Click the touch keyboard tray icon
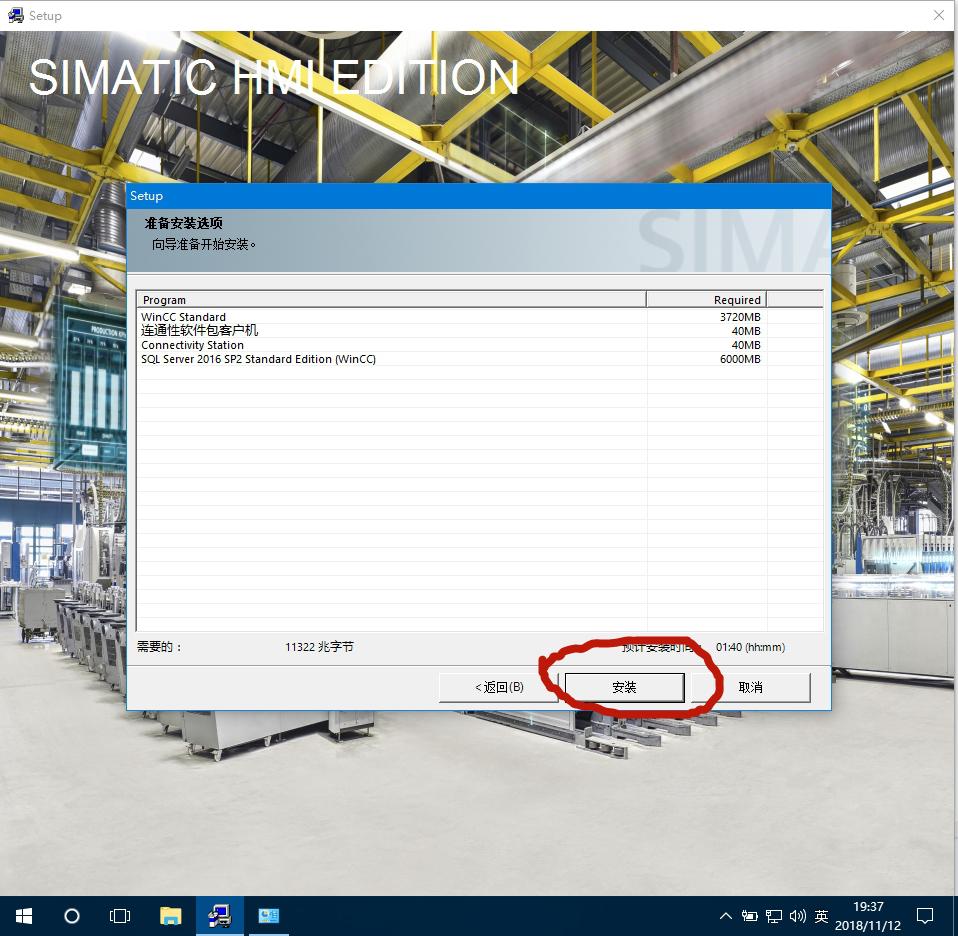The height and width of the screenshot is (936, 958). point(749,915)
